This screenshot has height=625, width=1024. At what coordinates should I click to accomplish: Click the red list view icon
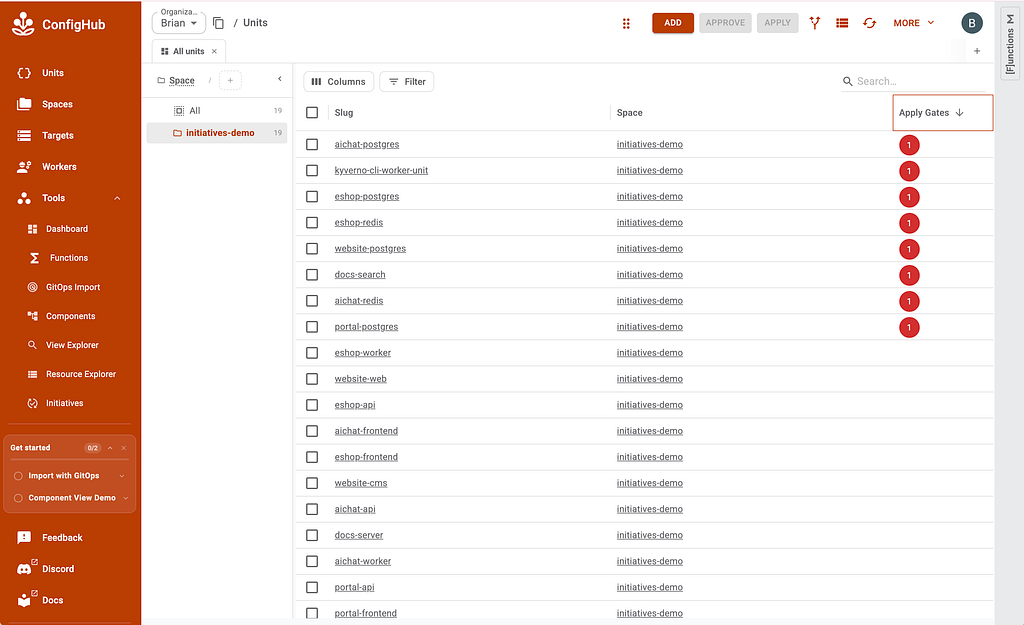(x=842, y=23)
